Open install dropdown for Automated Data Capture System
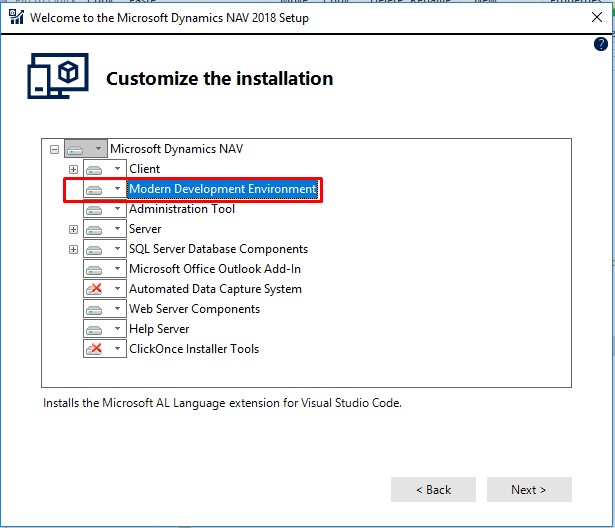615x528 pixels. (105, 289)
